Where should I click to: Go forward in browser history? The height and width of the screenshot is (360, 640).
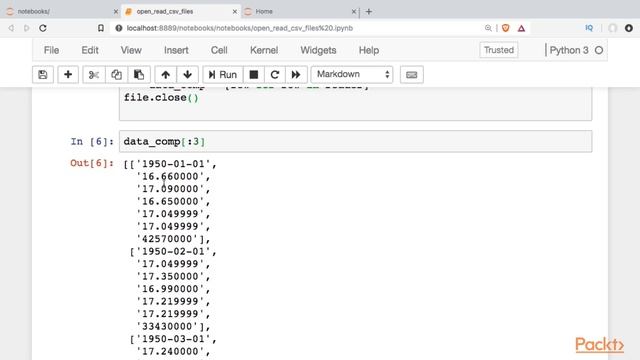tap(27, 28)
